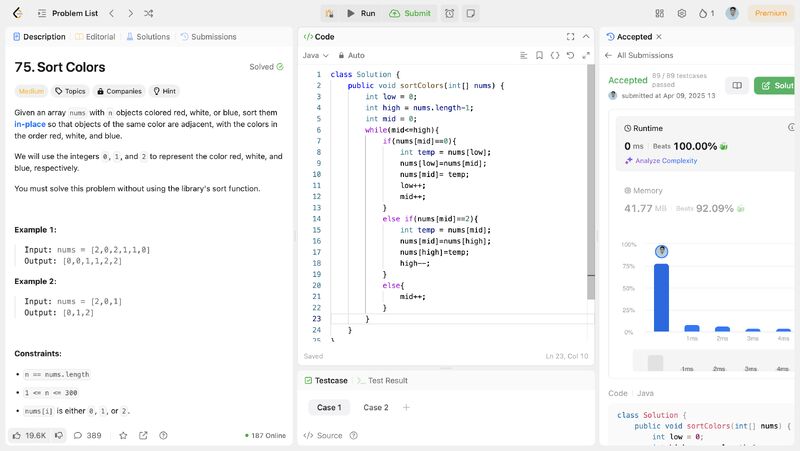Run the code with the Run button

360,13
